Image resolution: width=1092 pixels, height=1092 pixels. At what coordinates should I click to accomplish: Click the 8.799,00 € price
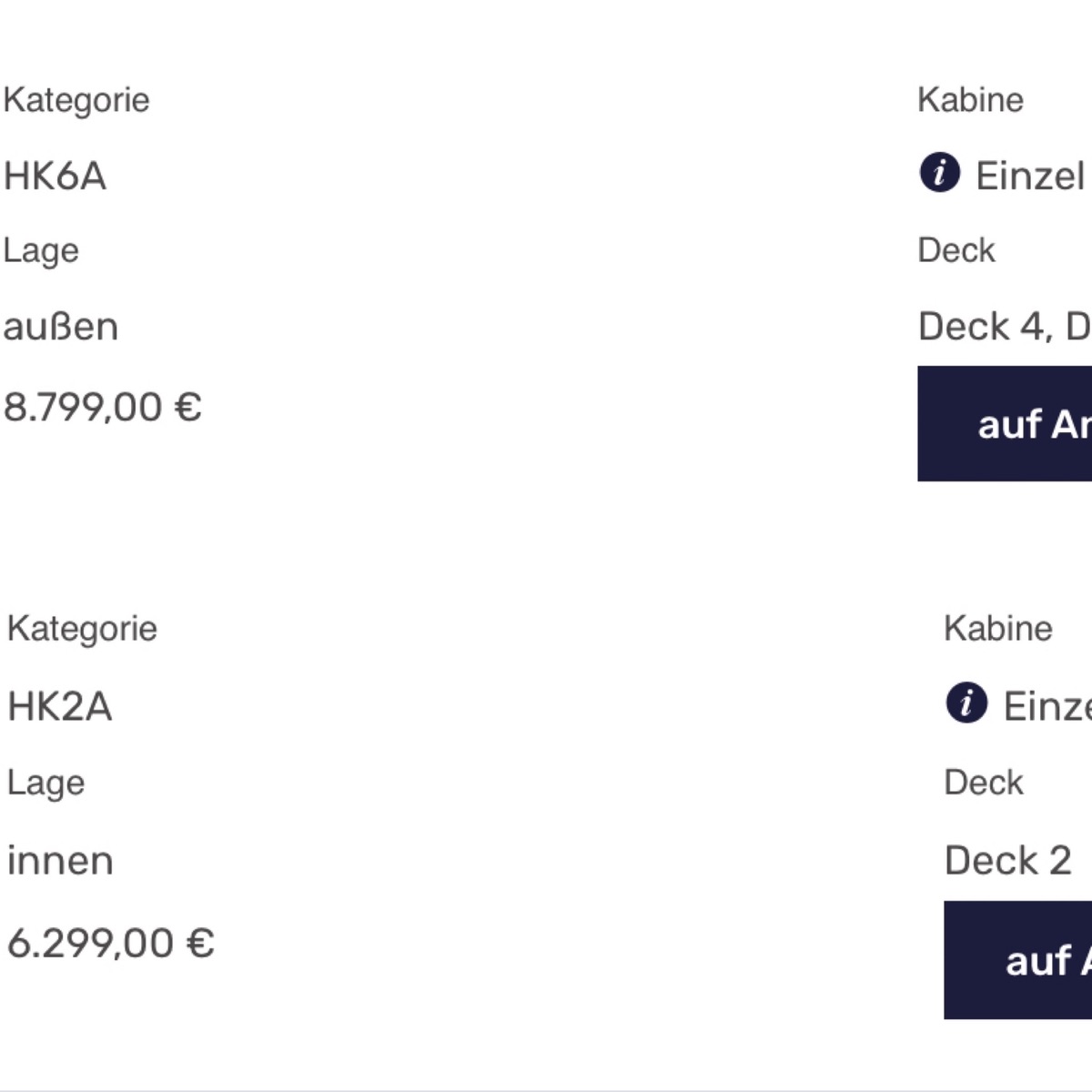(x=102, y=407)
